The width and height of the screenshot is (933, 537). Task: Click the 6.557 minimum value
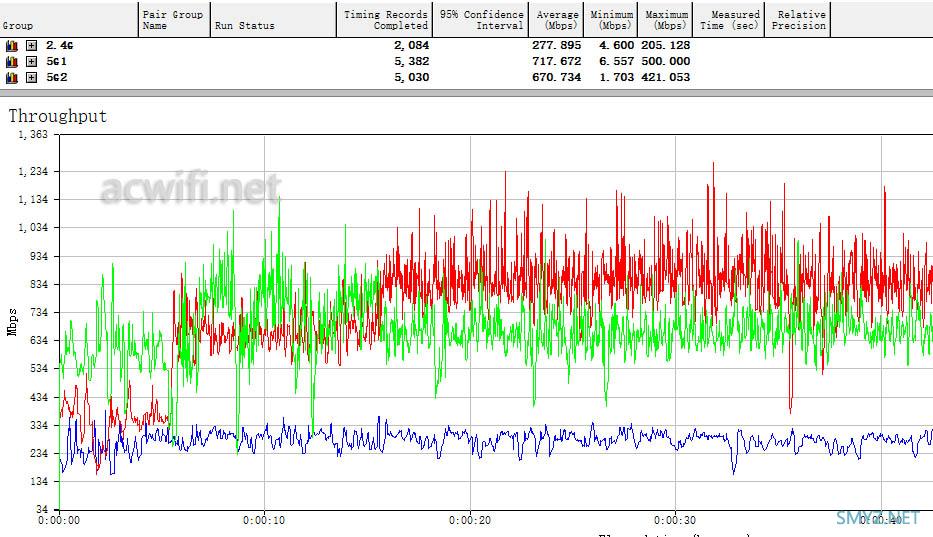616,61
